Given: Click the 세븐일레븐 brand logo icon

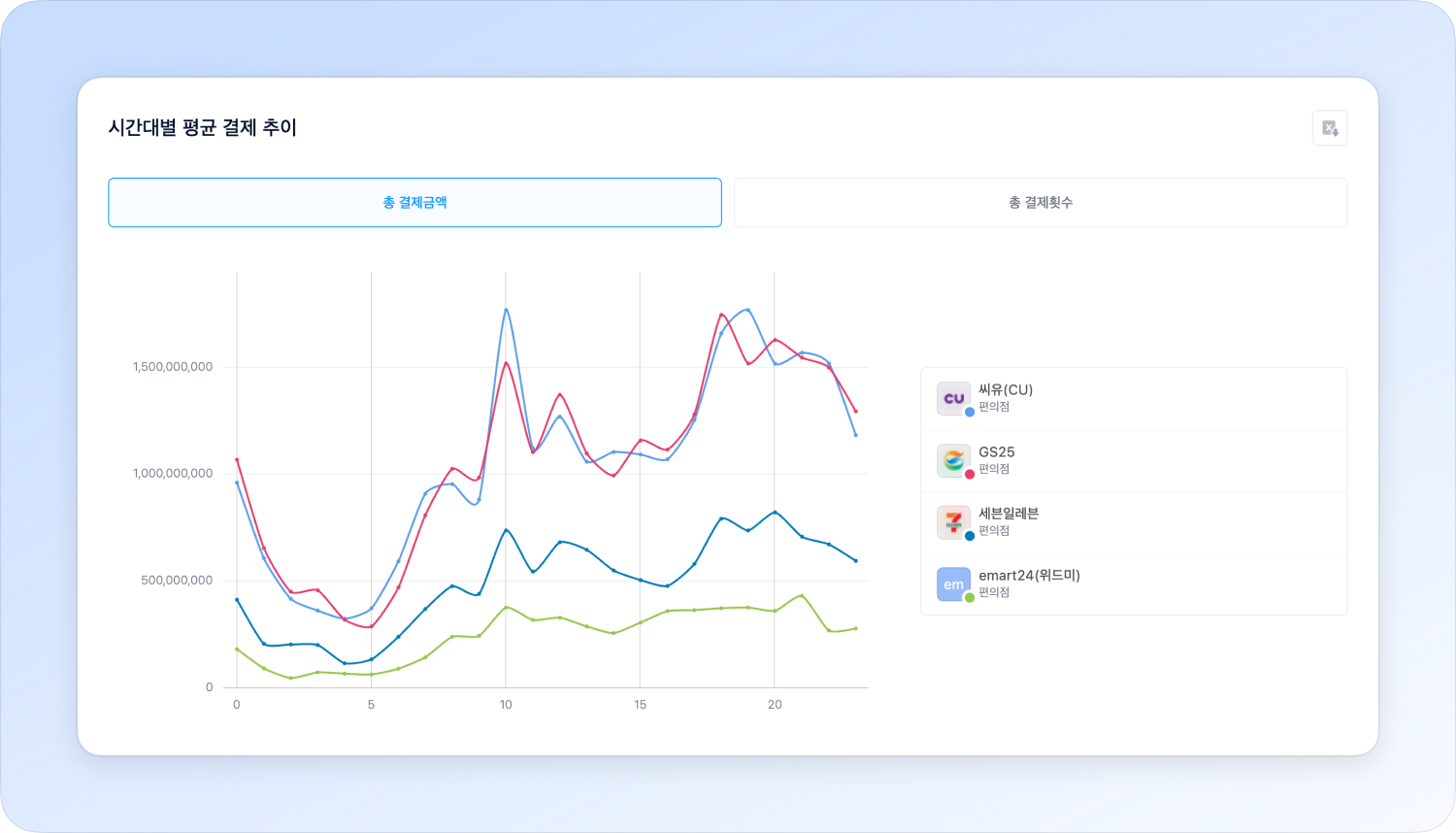Looking at the screenshot, I should click(x=953, y=522).
